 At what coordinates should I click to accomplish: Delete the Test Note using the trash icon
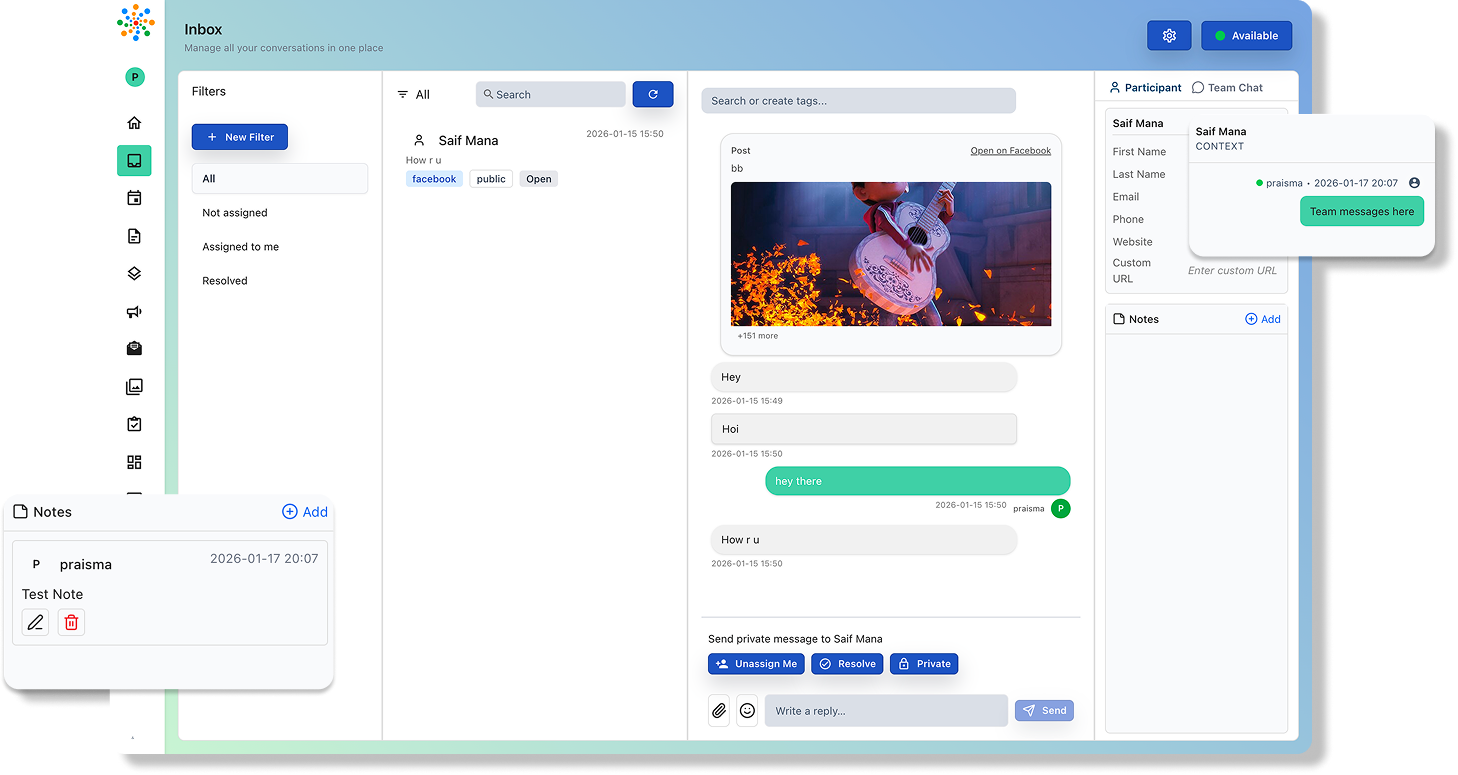coord(71,622)
